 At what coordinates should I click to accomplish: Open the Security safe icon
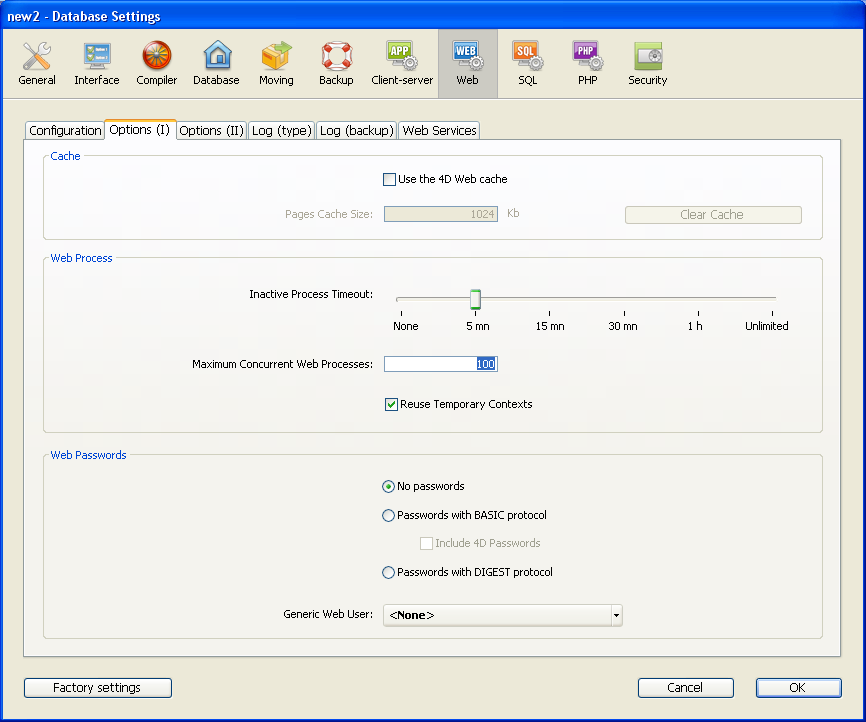coord(647,63)
